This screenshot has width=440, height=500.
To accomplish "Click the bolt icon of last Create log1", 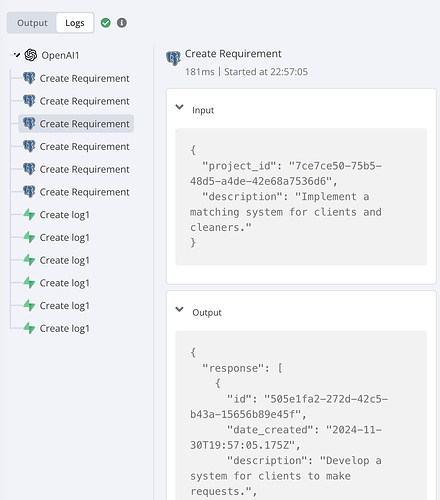I will (x=29, y=328).
